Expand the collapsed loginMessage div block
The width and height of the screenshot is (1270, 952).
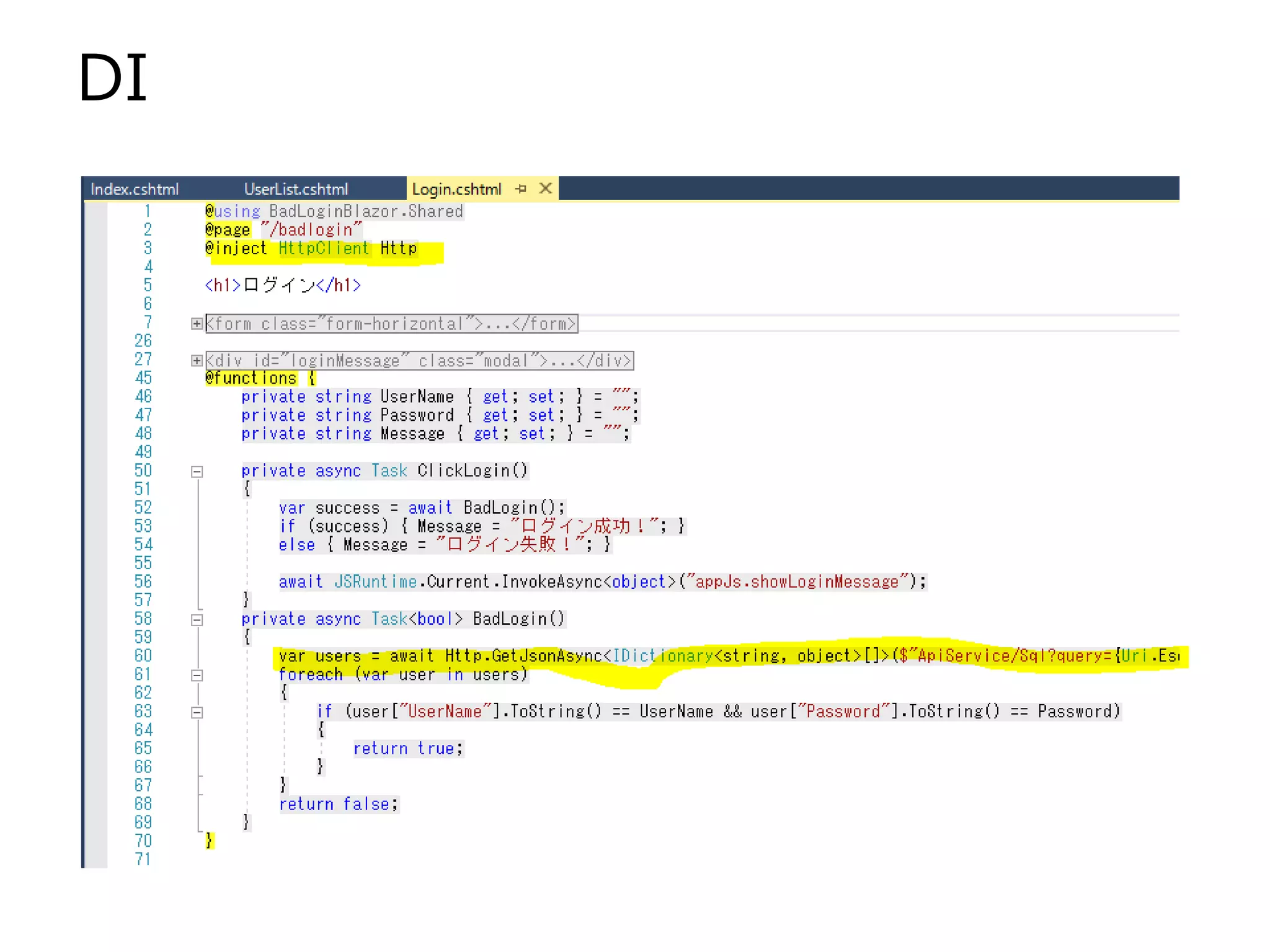(x=197, y=361)
